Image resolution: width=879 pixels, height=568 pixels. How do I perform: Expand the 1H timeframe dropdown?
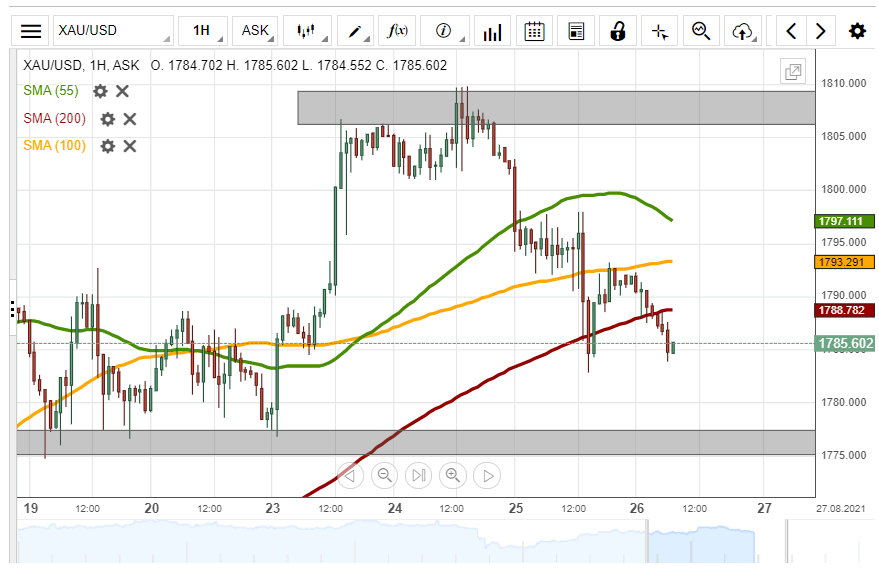[203, 31]
